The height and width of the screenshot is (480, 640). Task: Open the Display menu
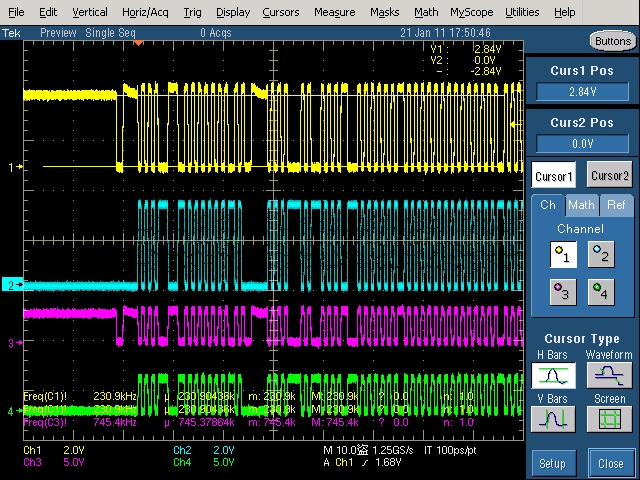[233, 12]
